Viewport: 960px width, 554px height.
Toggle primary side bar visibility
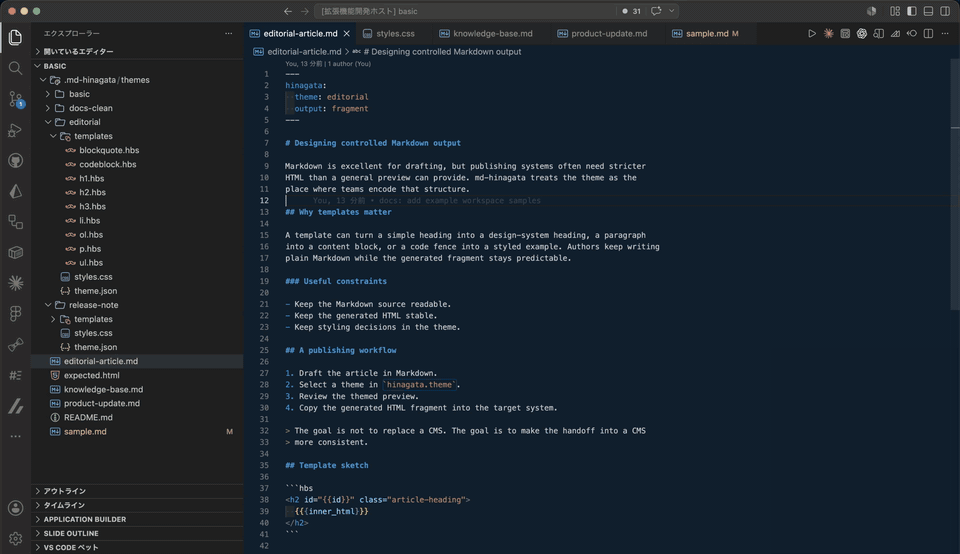coord(912,11)
